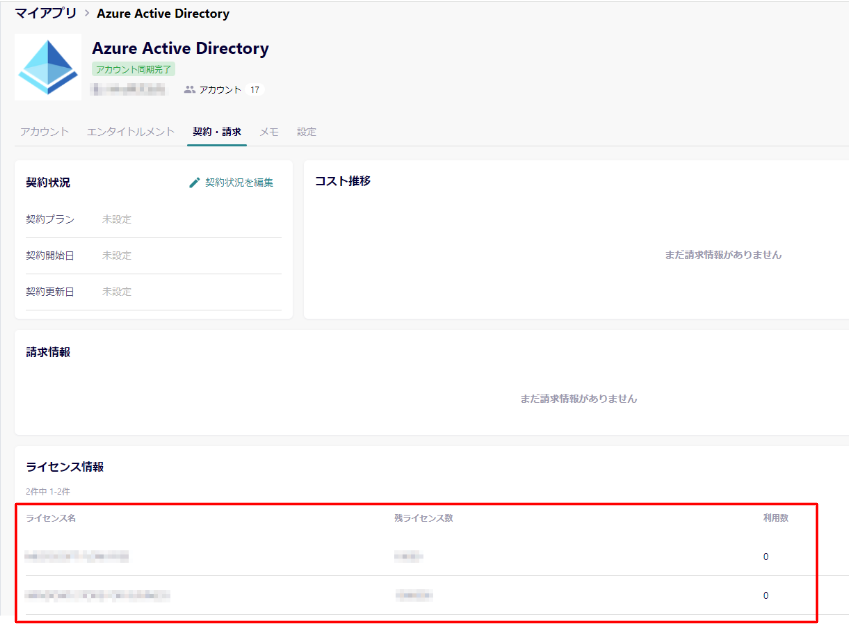
Task: Click the 2件中 1-2件 count text
Action: pos(48,491)
